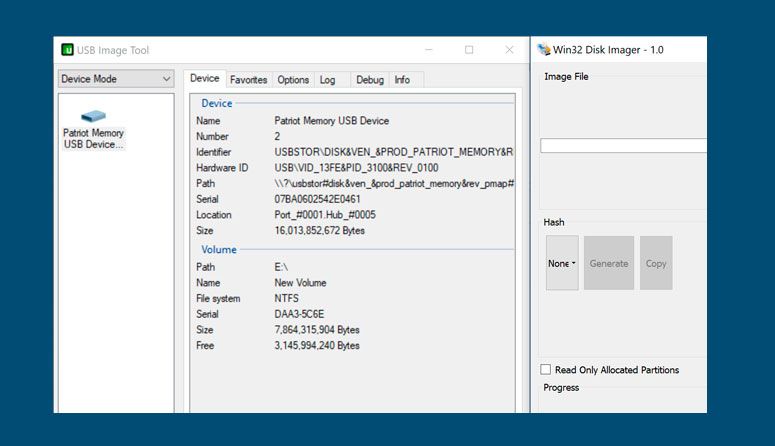
Task: Click device name 'Patriot Memory USB Device' value
Action: 332,121
